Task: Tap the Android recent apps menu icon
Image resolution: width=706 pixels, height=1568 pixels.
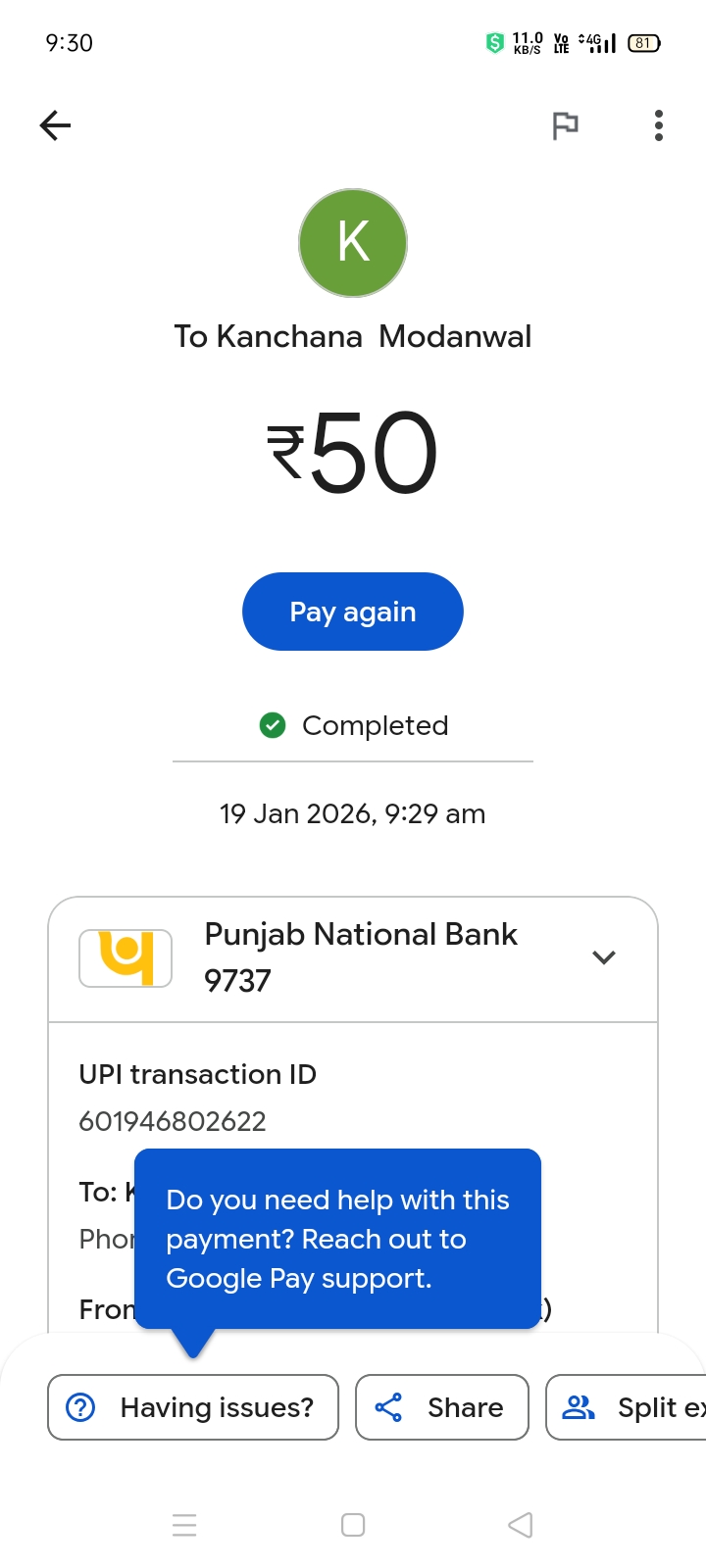Action: [184, 1525]
